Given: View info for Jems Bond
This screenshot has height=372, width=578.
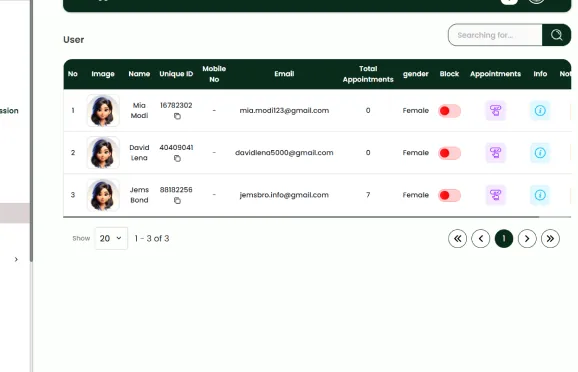Looking at the screenshot, I should (x=540, y=195).
